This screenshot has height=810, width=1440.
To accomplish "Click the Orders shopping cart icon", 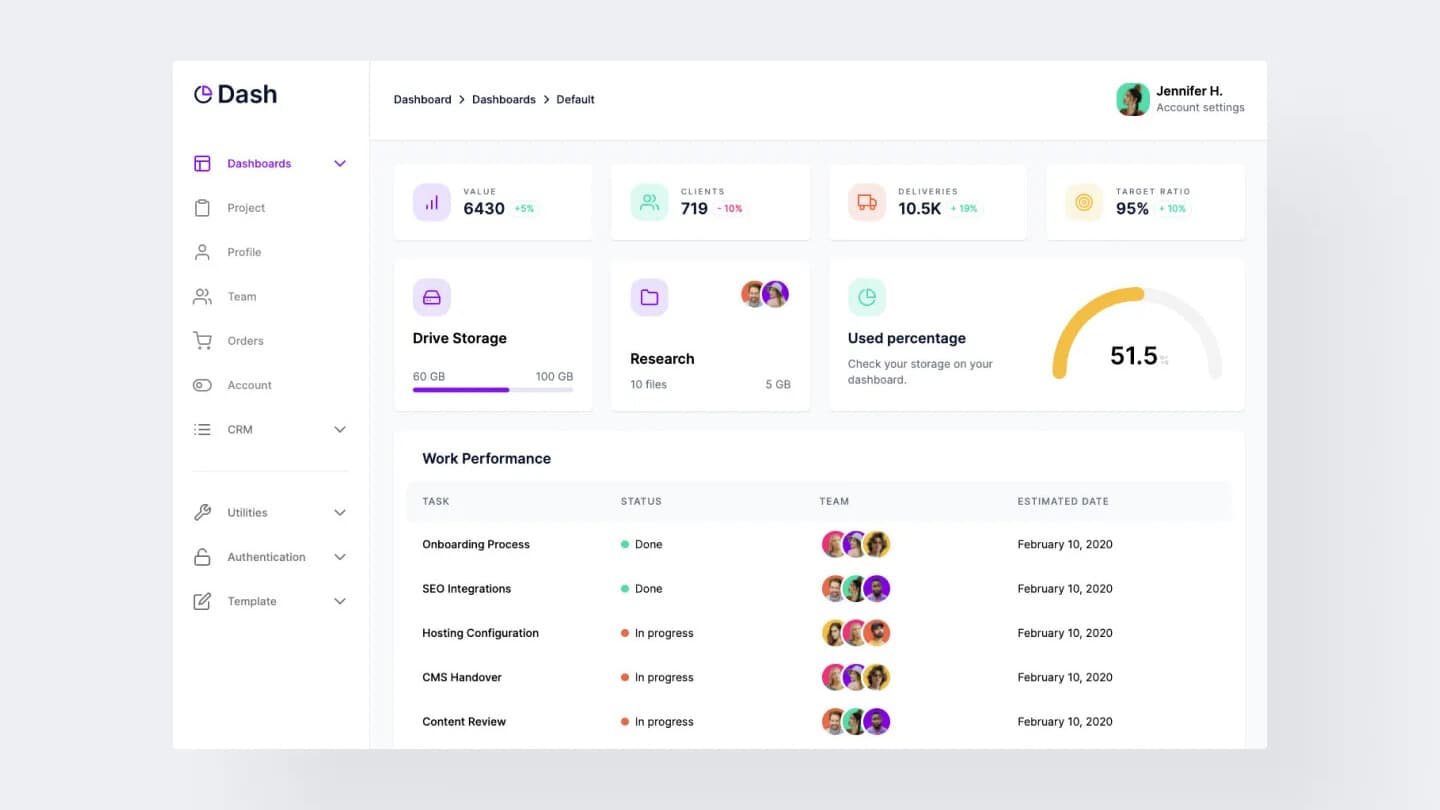I will [202, 341].
